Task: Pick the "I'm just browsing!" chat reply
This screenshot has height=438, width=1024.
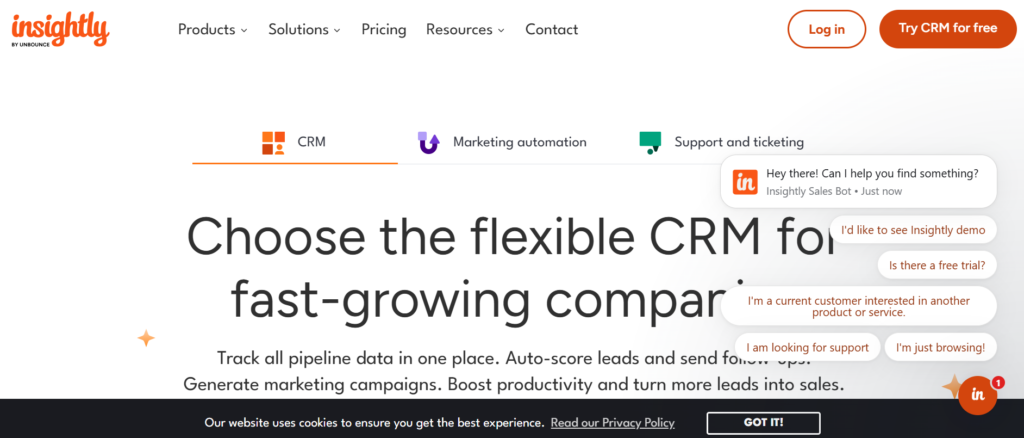Action: 940,347
